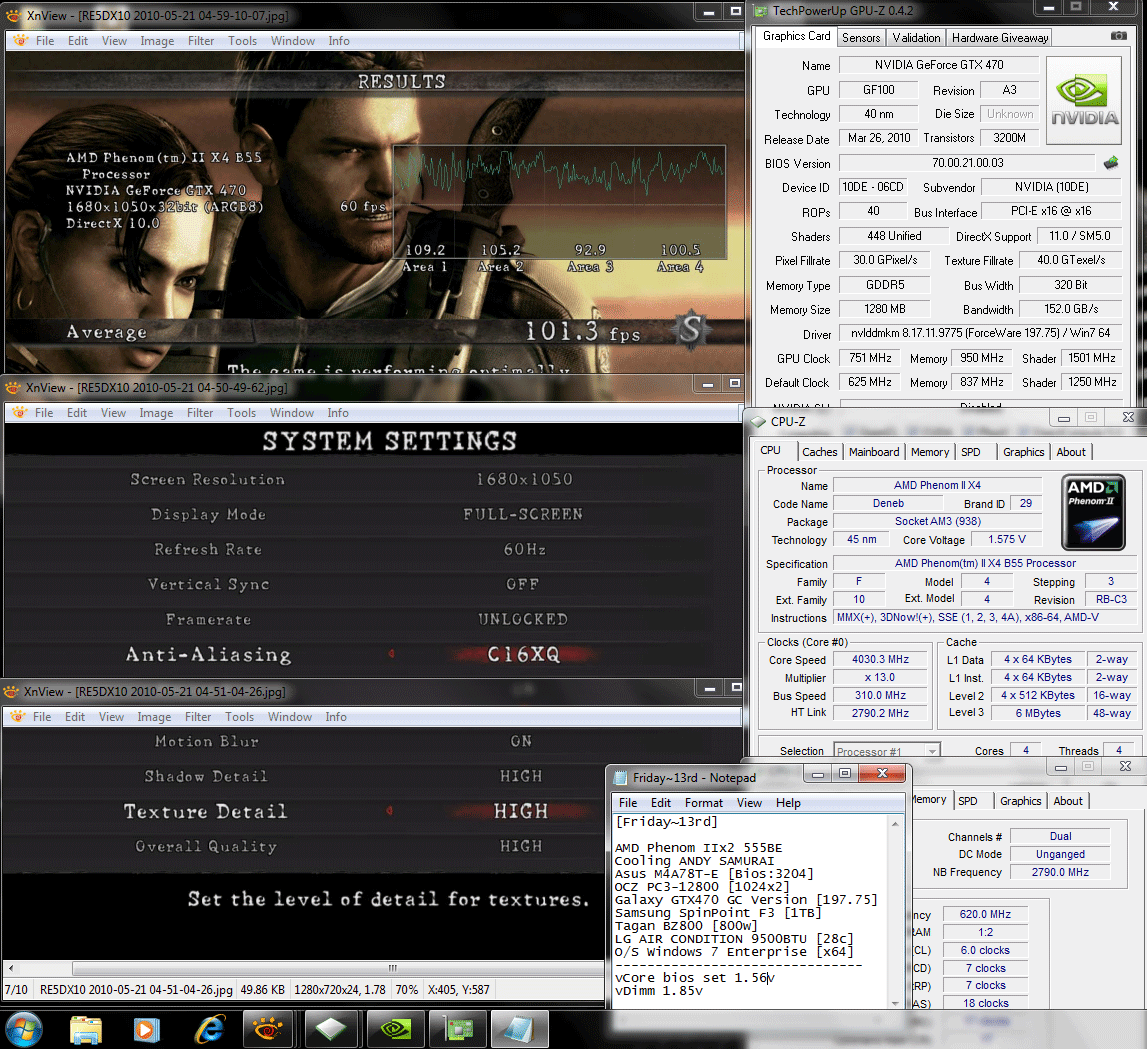Open Image menu in middle XnView window
The width and height of the screenshot is (1147, 1049).
point(157,413)
